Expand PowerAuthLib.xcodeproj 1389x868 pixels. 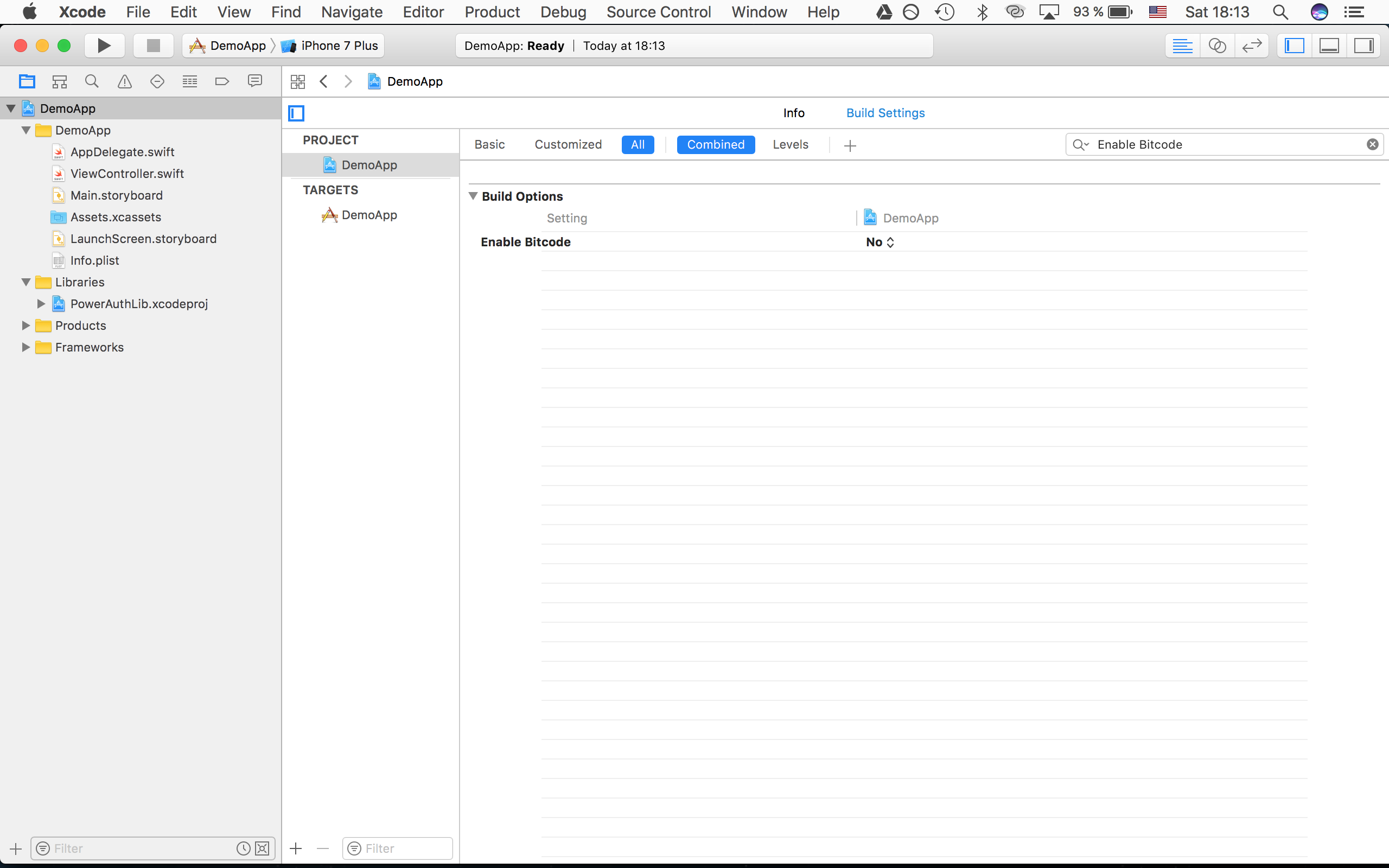coord(41,304)
